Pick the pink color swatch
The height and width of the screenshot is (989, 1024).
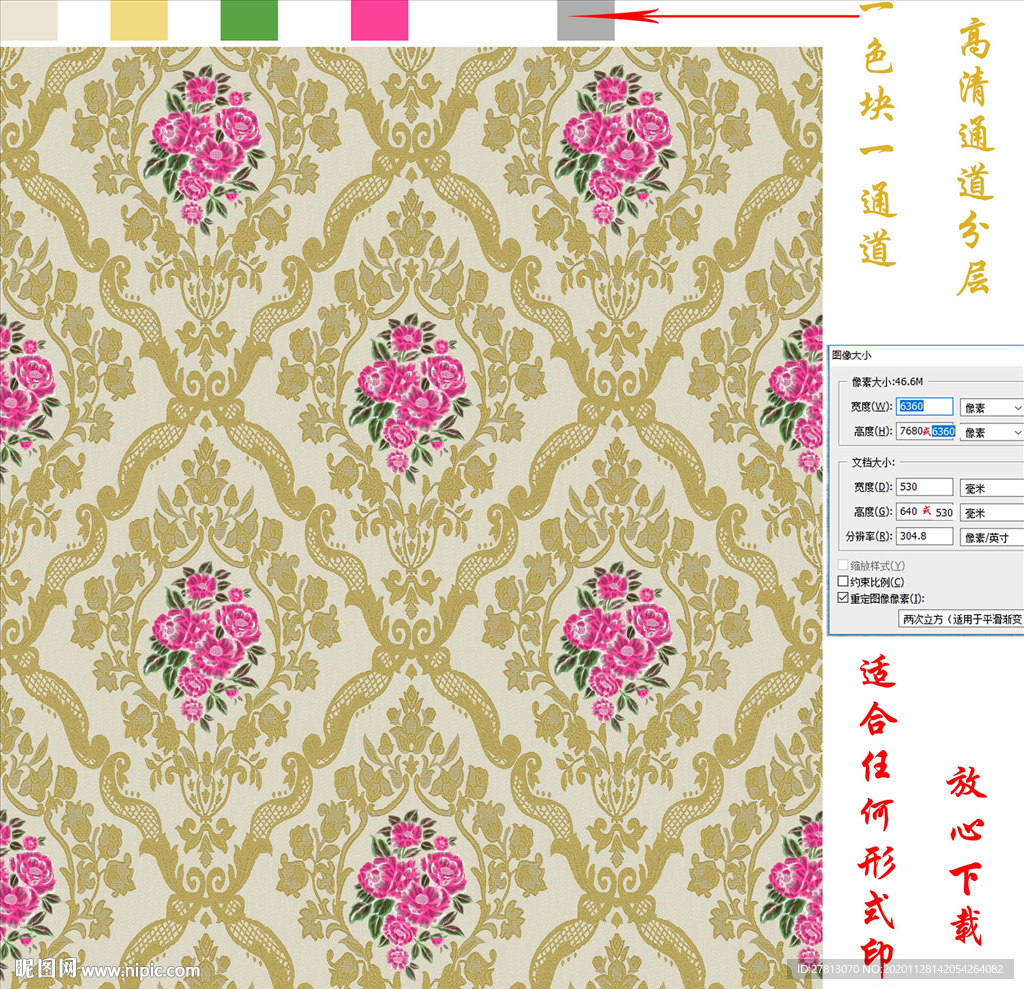pyautogui.click(x=379, y=20)
